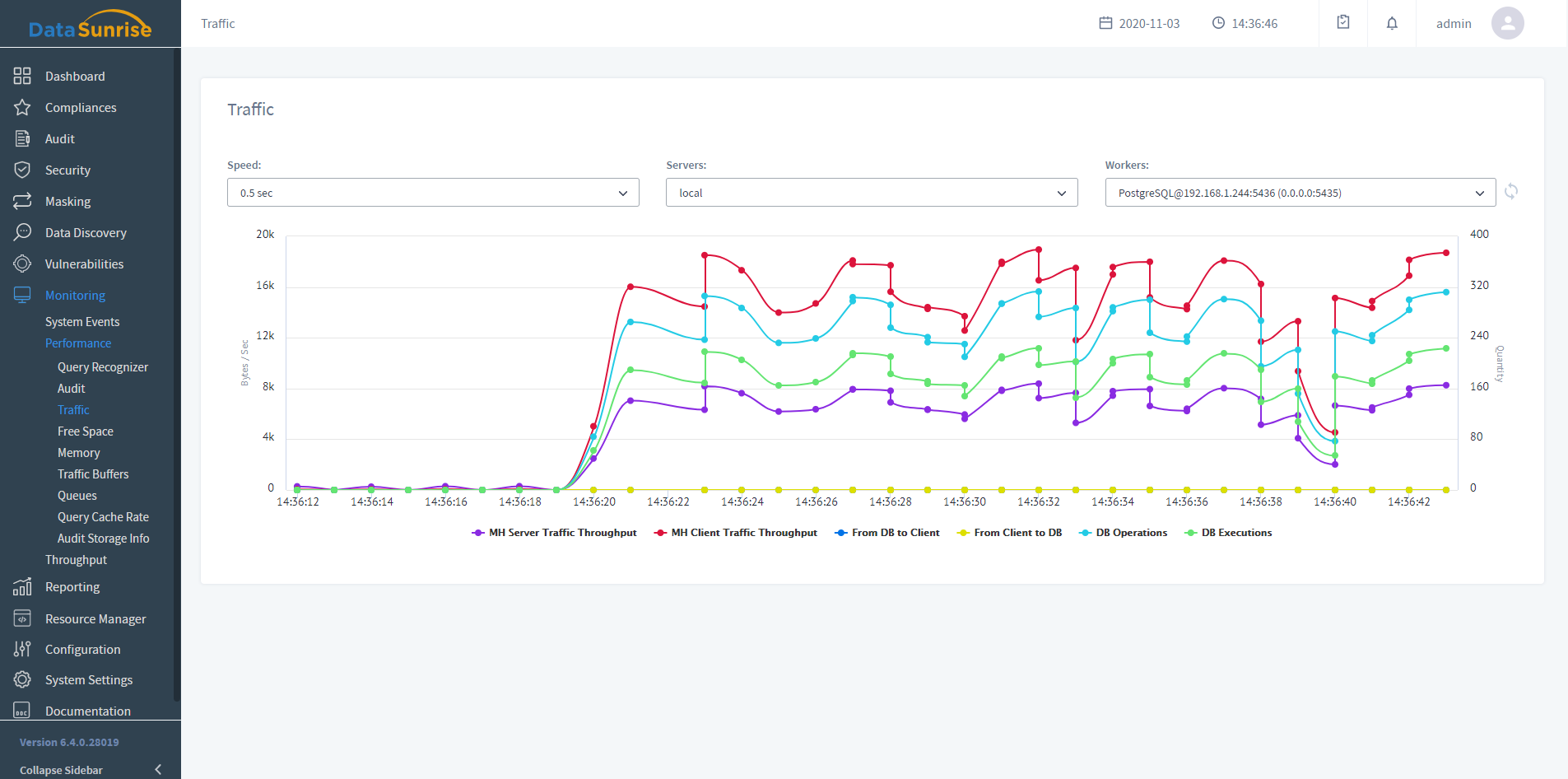Click the Masking arrows icon
Screen dimensions: 1568x779
click(x=22, y=202)
